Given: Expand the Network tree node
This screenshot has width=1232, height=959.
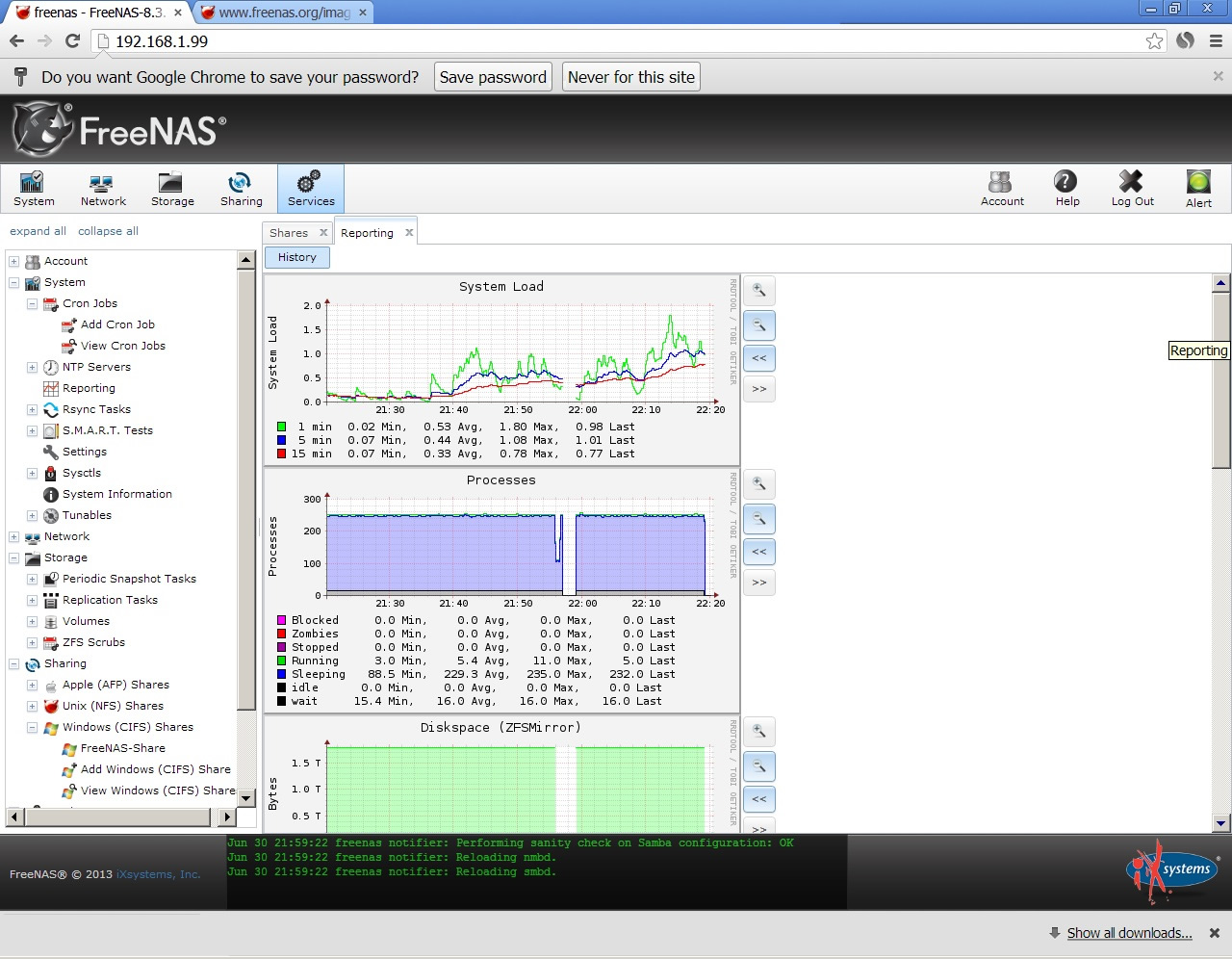Looking at the screenshot, I should pos(13,537).
